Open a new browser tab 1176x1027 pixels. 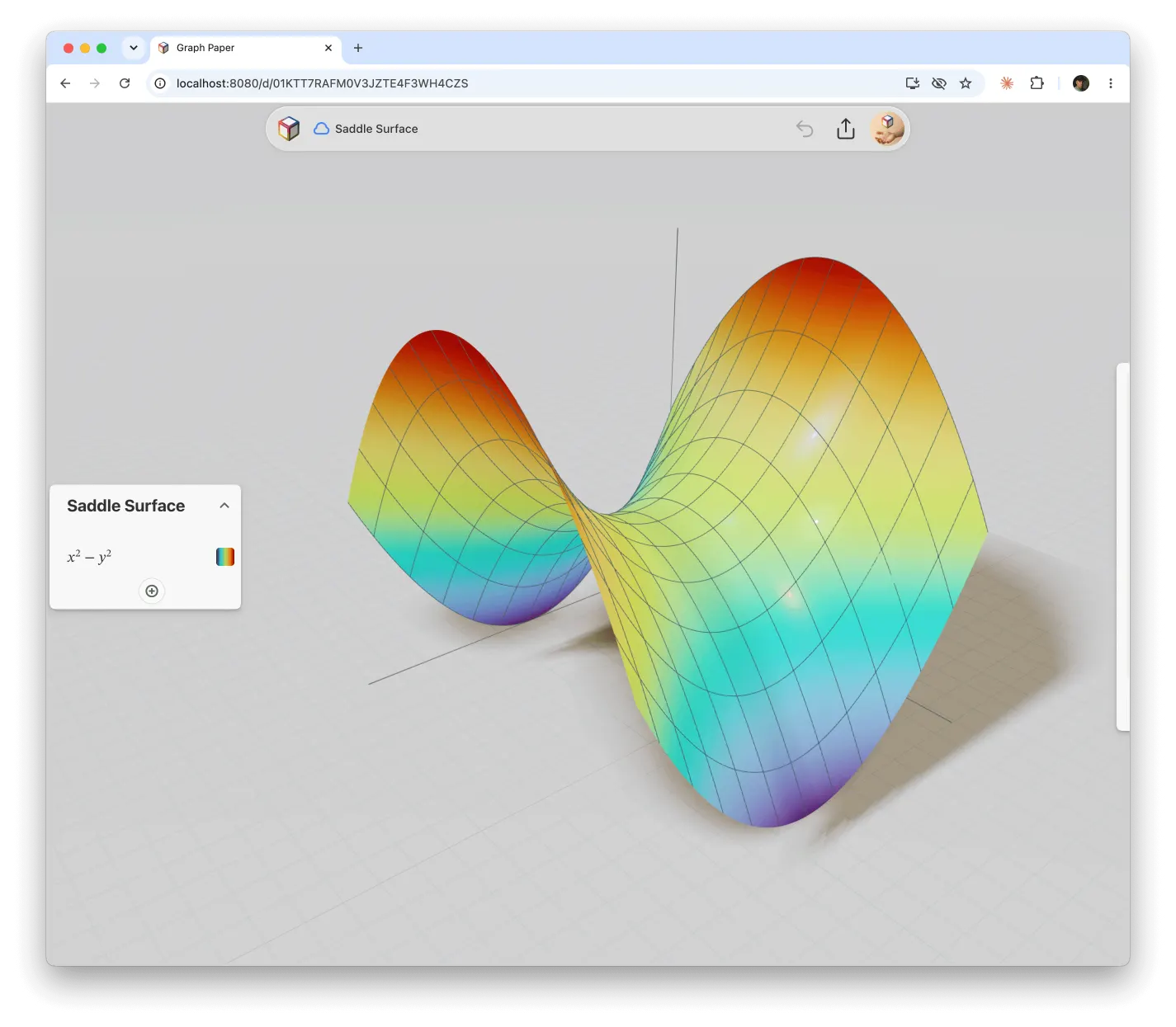(x=358, y=48)
